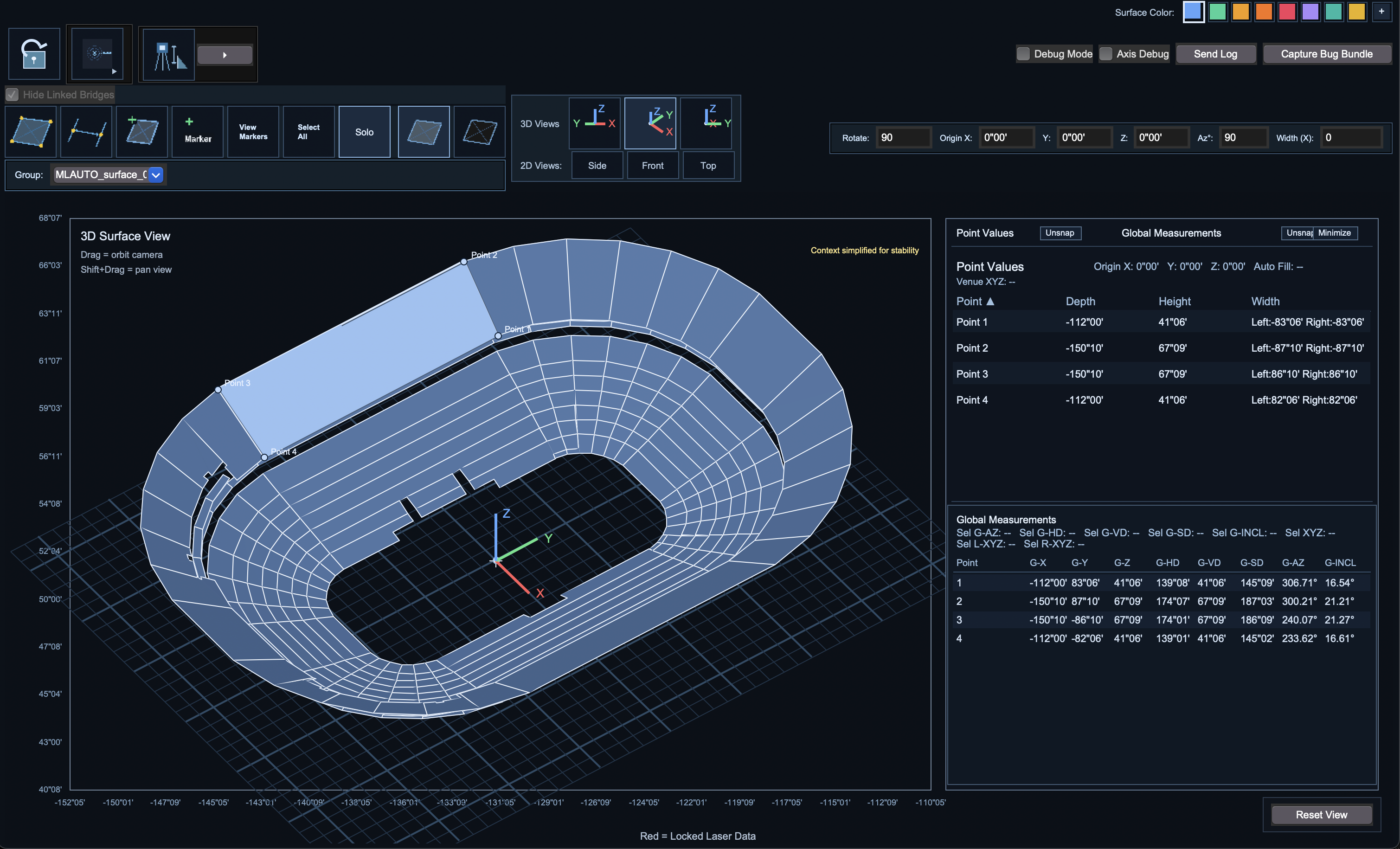Select the filled surface display icon
Viewport: 1400px width, 849px height.
(x=424, y=131)
